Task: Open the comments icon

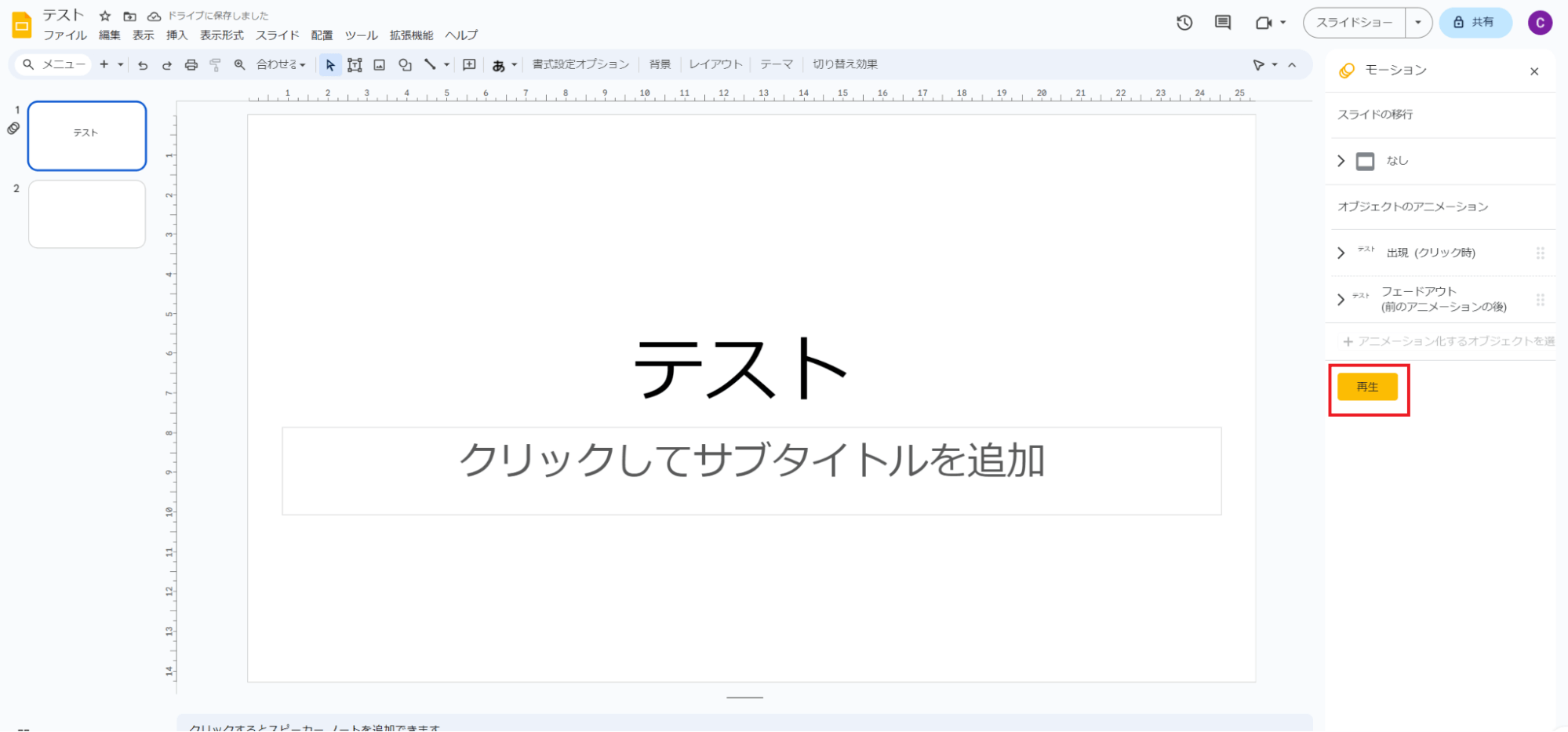Action: [x=1222, y=23]
